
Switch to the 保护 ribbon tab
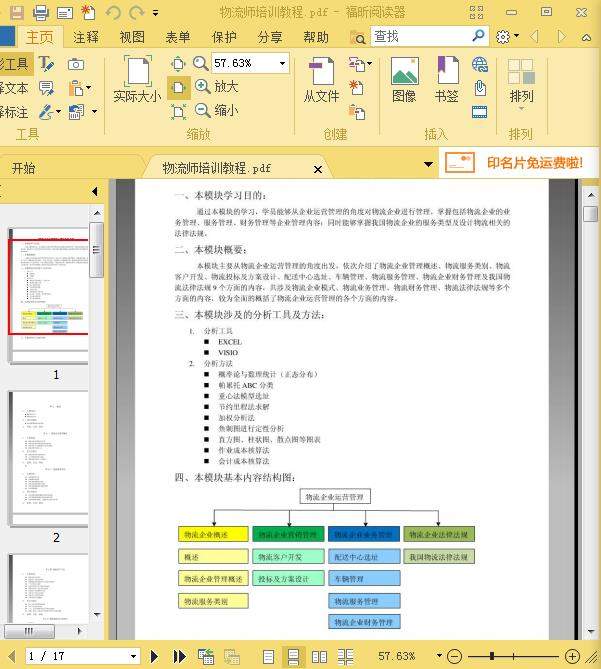pyautogui.click(x=224, y=37)
